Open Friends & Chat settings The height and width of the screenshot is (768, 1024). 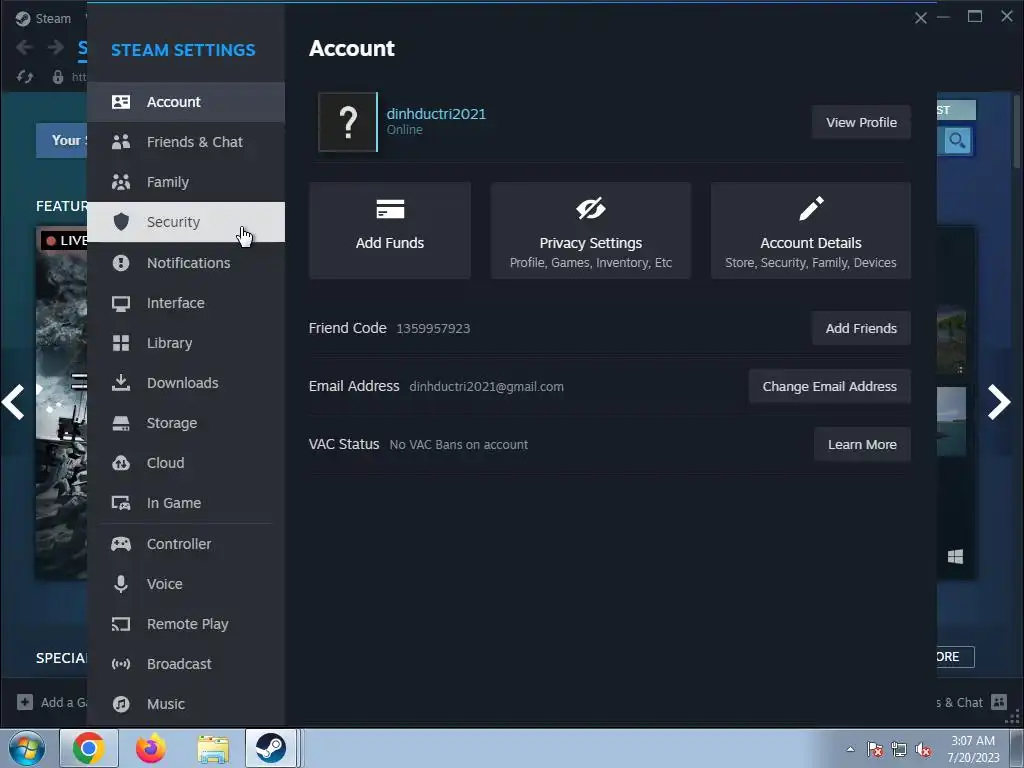[185, 142]
